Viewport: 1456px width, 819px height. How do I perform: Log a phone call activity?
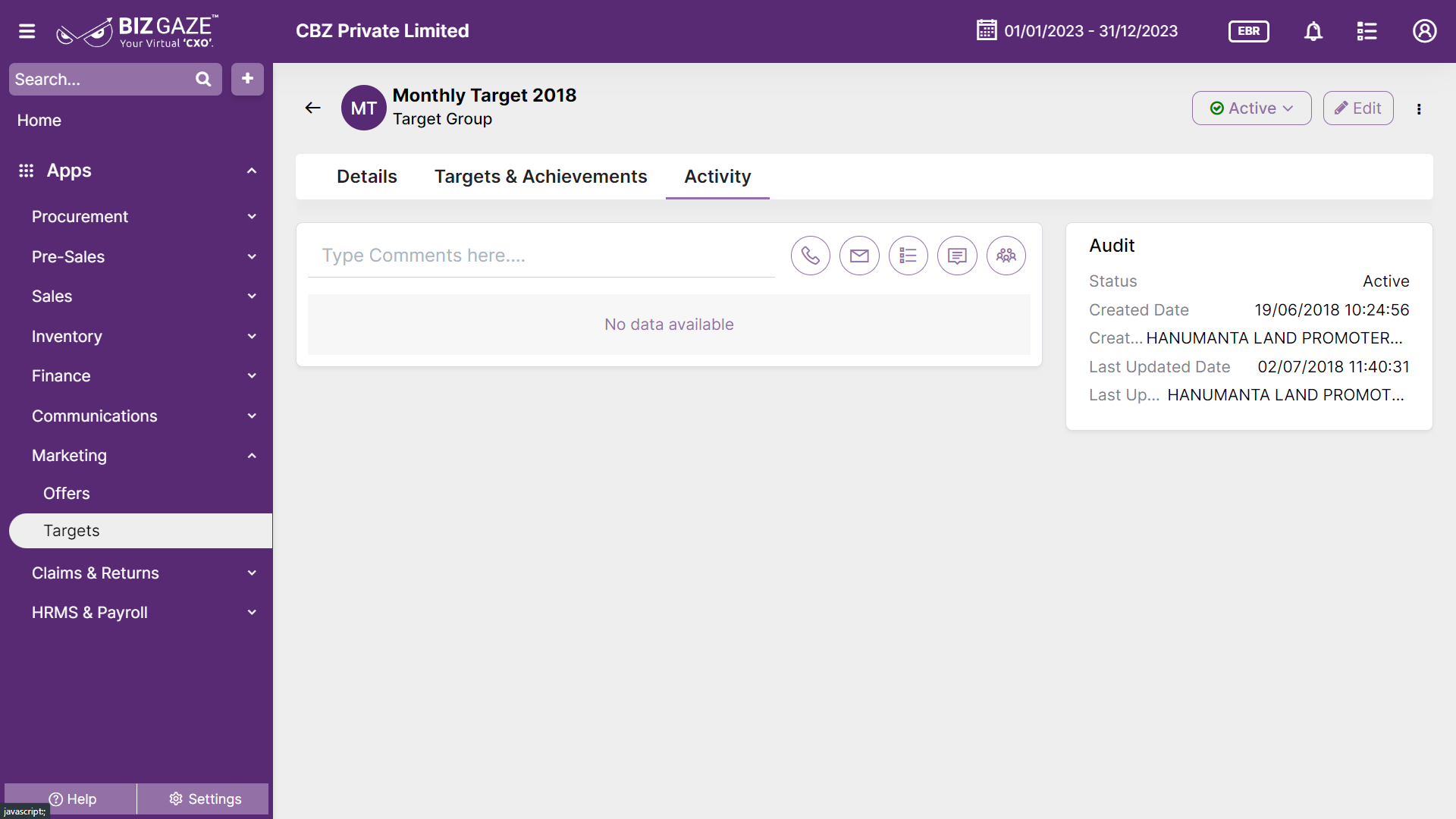coord(811,256)
